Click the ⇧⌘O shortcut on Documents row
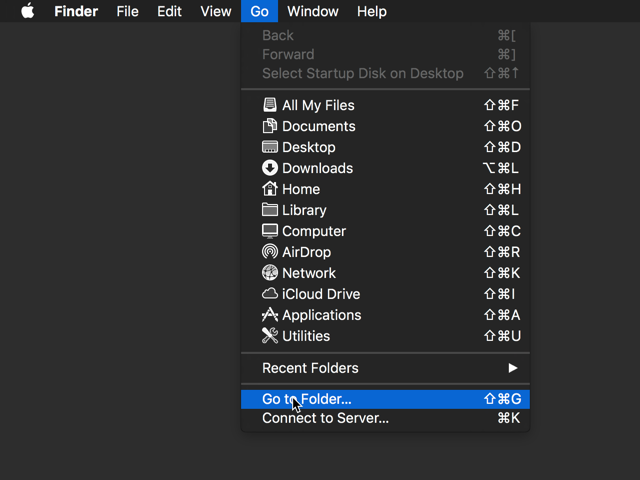This screenshot has height=480, width=640. (502, 126)
